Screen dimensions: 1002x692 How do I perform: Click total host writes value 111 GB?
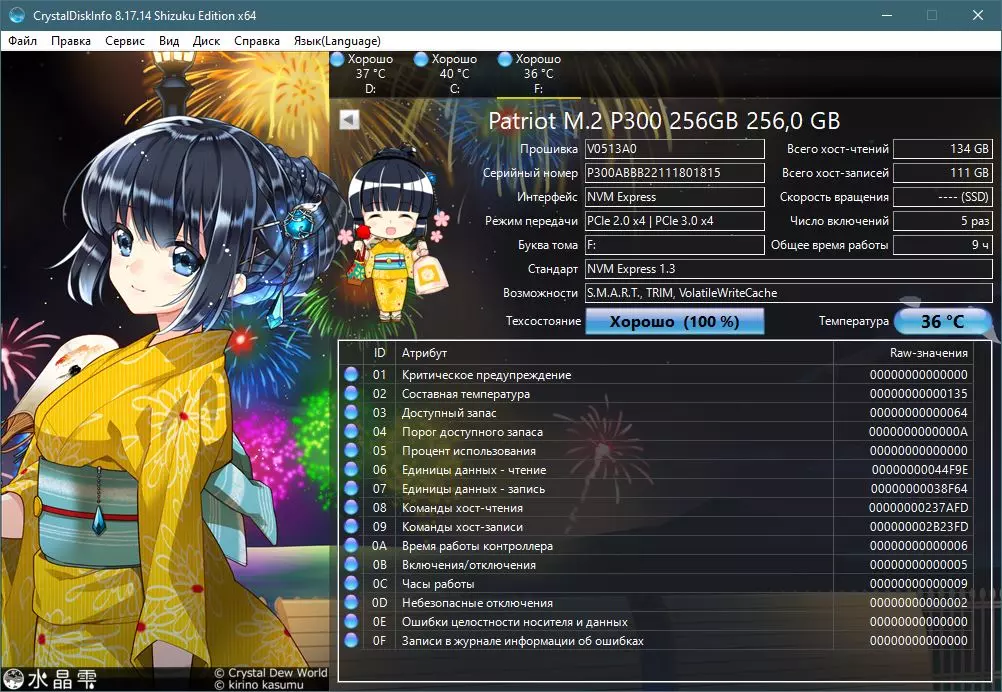point(943,173)
